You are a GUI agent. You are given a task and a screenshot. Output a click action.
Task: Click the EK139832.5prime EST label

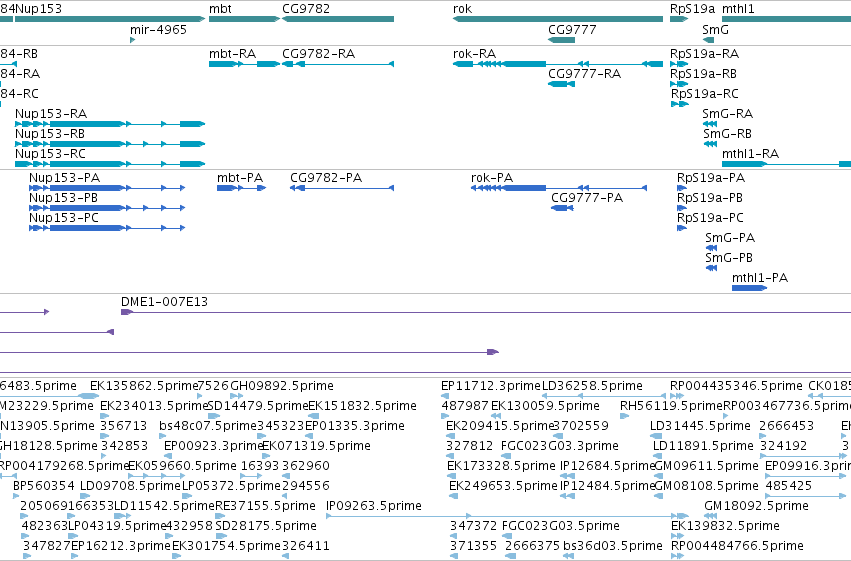click(726, 526)
